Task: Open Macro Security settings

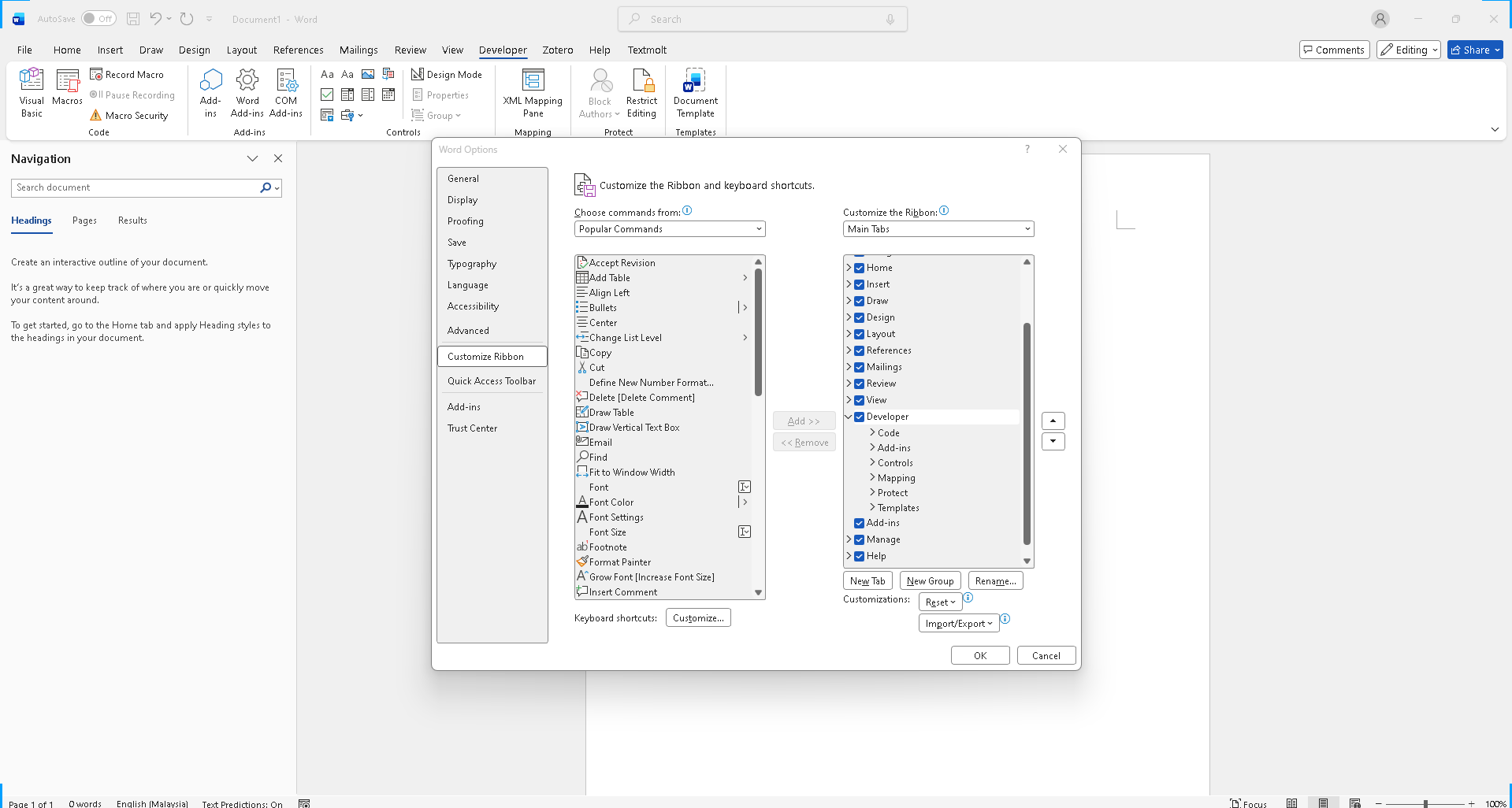Action: (129, 115)
